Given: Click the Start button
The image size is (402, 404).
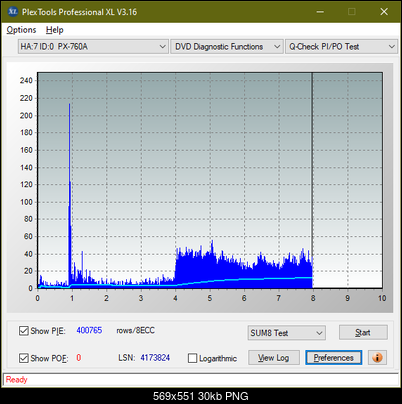Looking at the screenshot, I should 363,333.
